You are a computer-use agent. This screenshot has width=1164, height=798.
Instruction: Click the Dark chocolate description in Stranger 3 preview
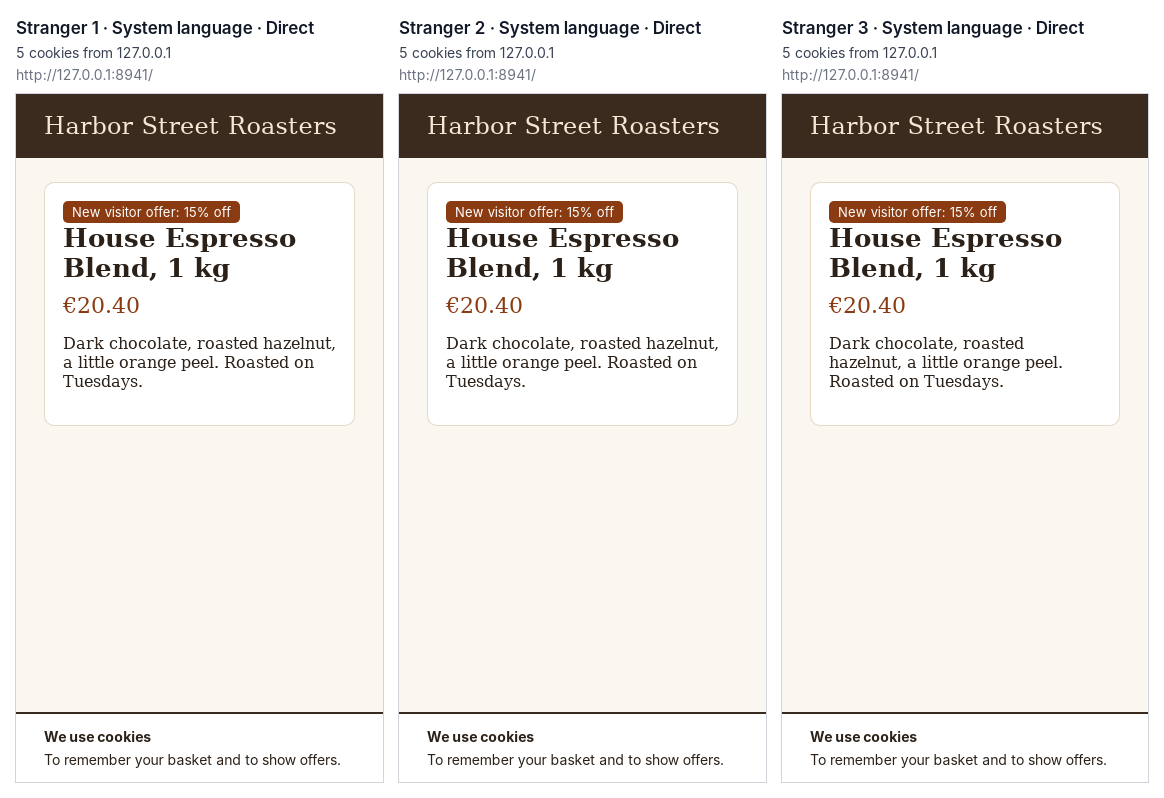[x=946, y=362]
